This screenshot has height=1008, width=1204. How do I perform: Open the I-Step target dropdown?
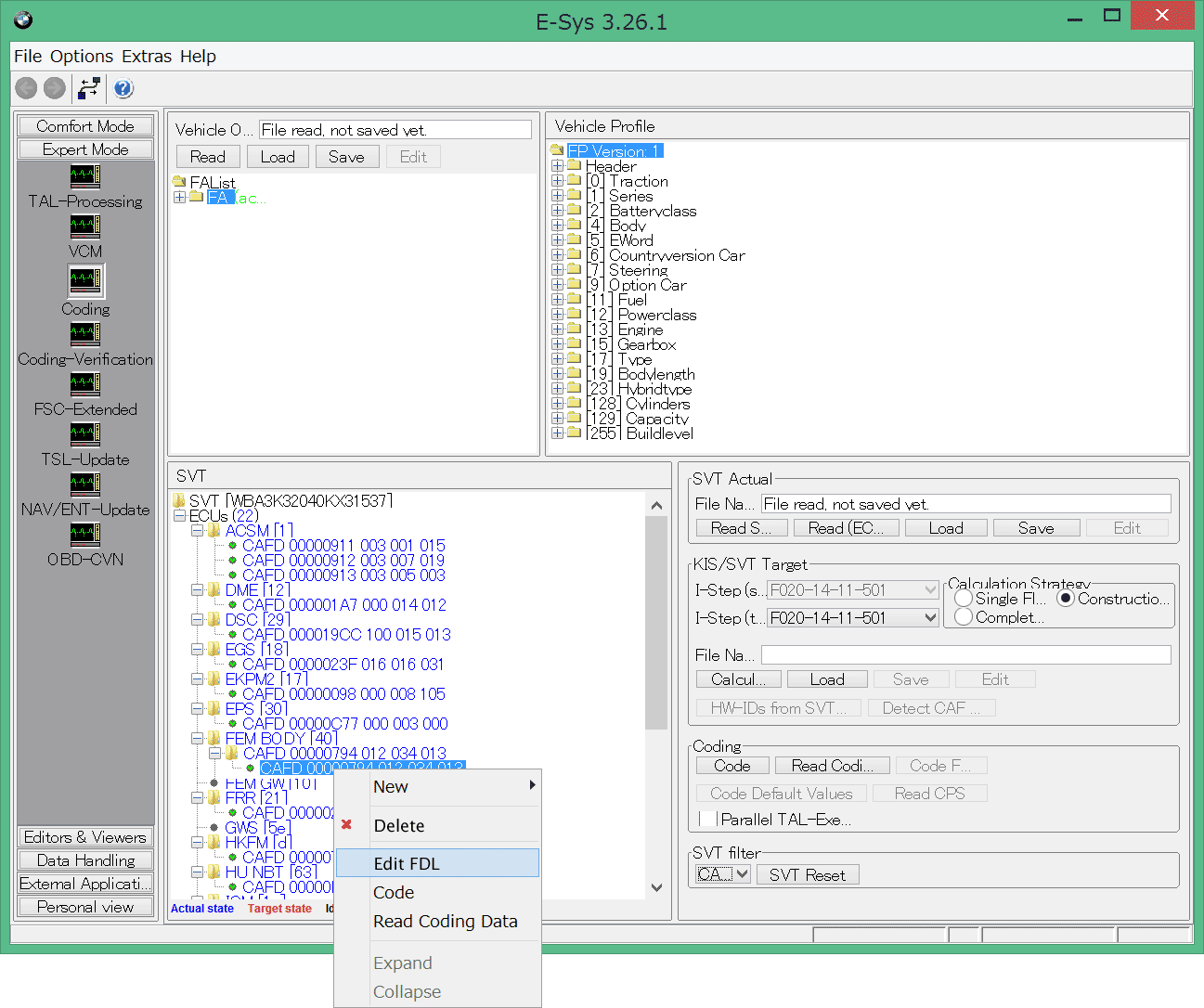click(930, 618)
